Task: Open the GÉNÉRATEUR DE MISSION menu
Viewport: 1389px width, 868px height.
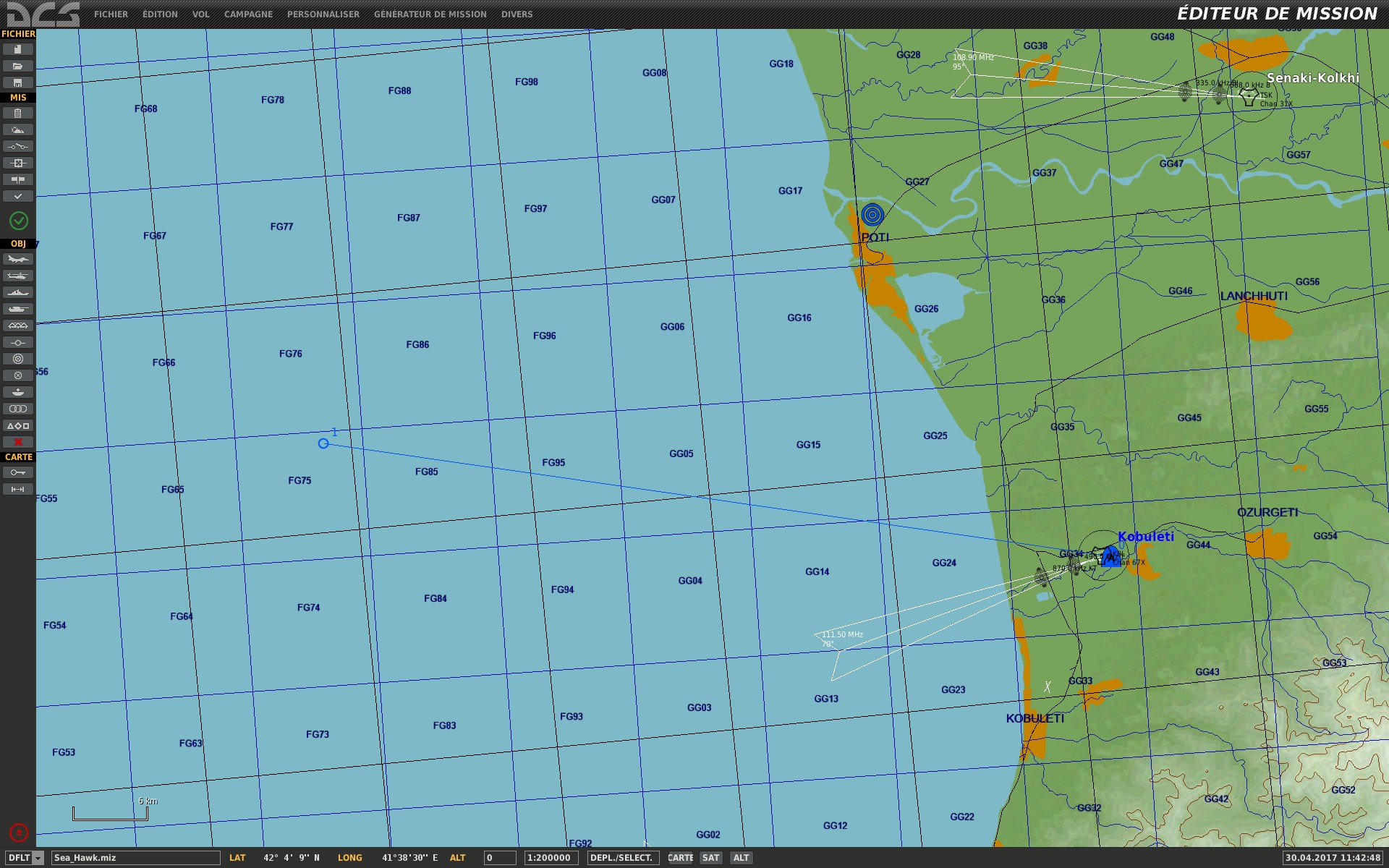Action: coord(430,14)
